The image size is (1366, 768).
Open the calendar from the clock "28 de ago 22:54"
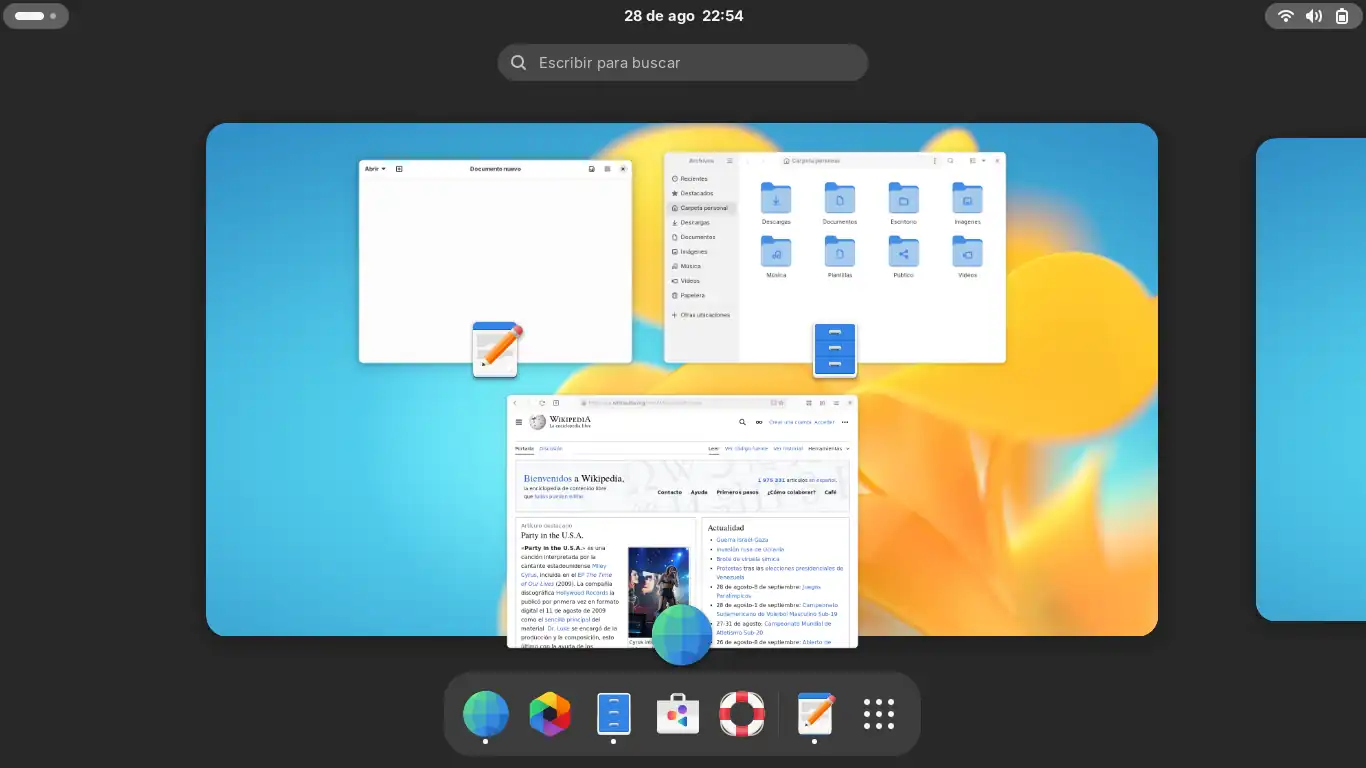coord(683,16)
